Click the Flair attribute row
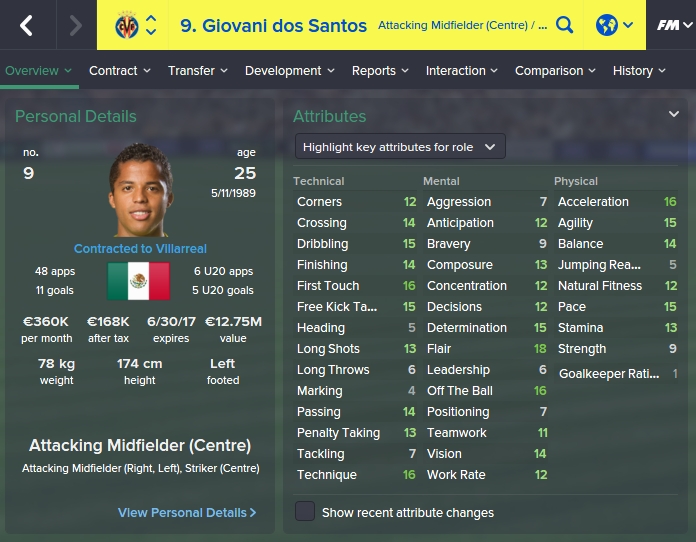 (x=486, y=349)
